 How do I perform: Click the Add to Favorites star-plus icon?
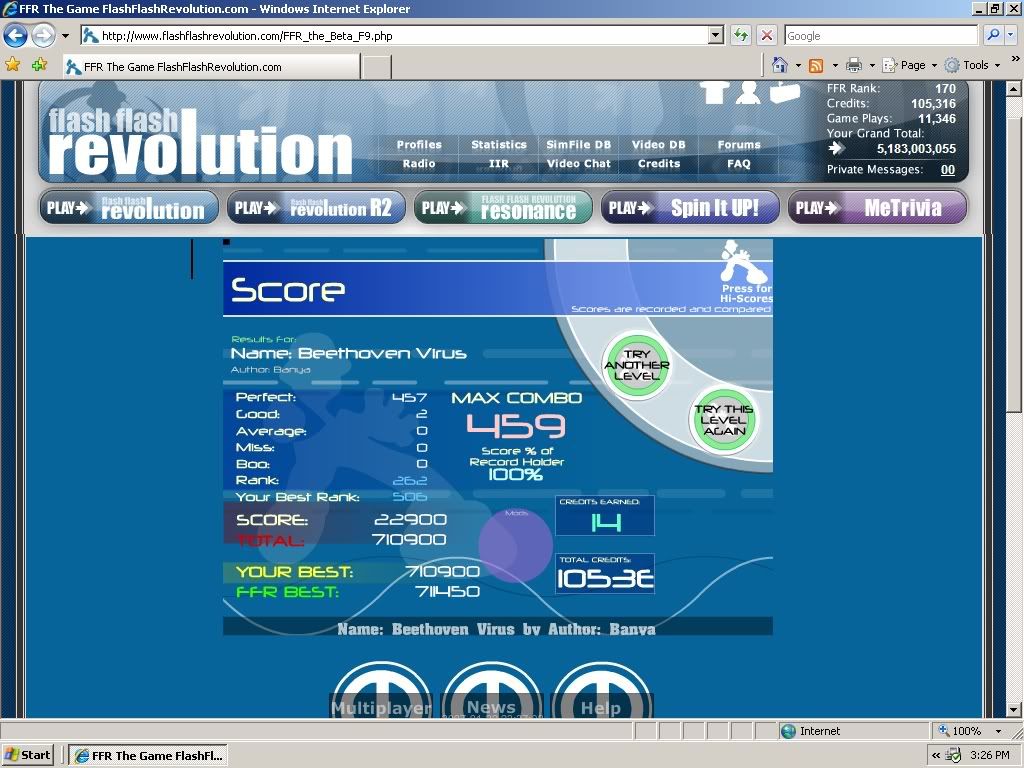click(x=39, y=65)
